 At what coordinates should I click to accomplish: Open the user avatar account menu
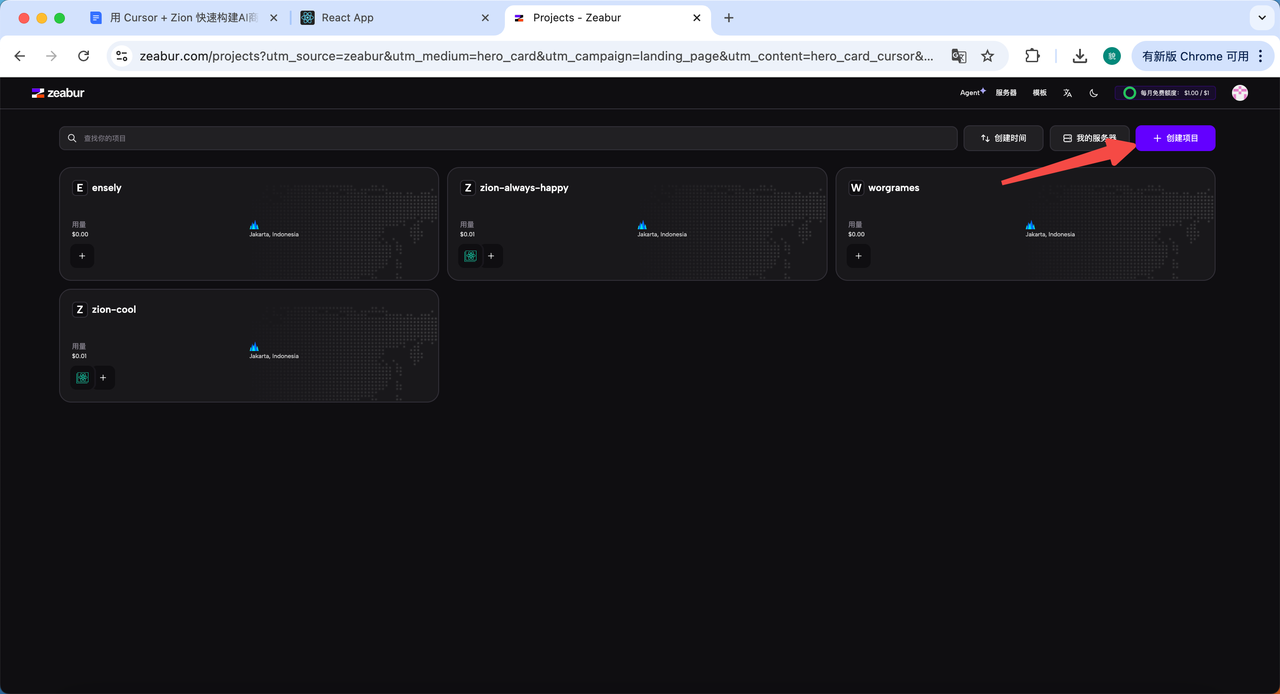1240,93
